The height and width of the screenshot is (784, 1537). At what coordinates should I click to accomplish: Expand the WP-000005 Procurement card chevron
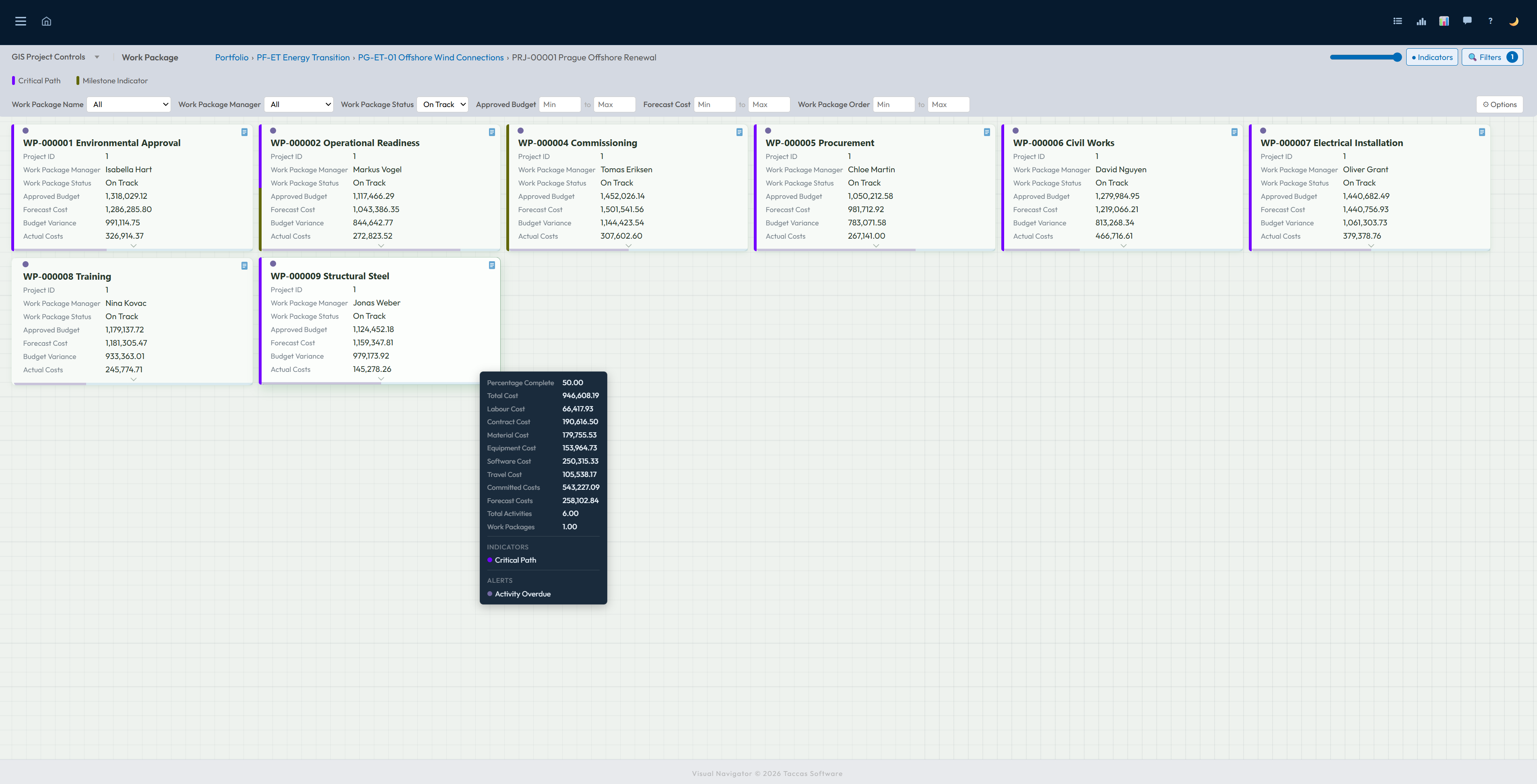click(877, 246)
